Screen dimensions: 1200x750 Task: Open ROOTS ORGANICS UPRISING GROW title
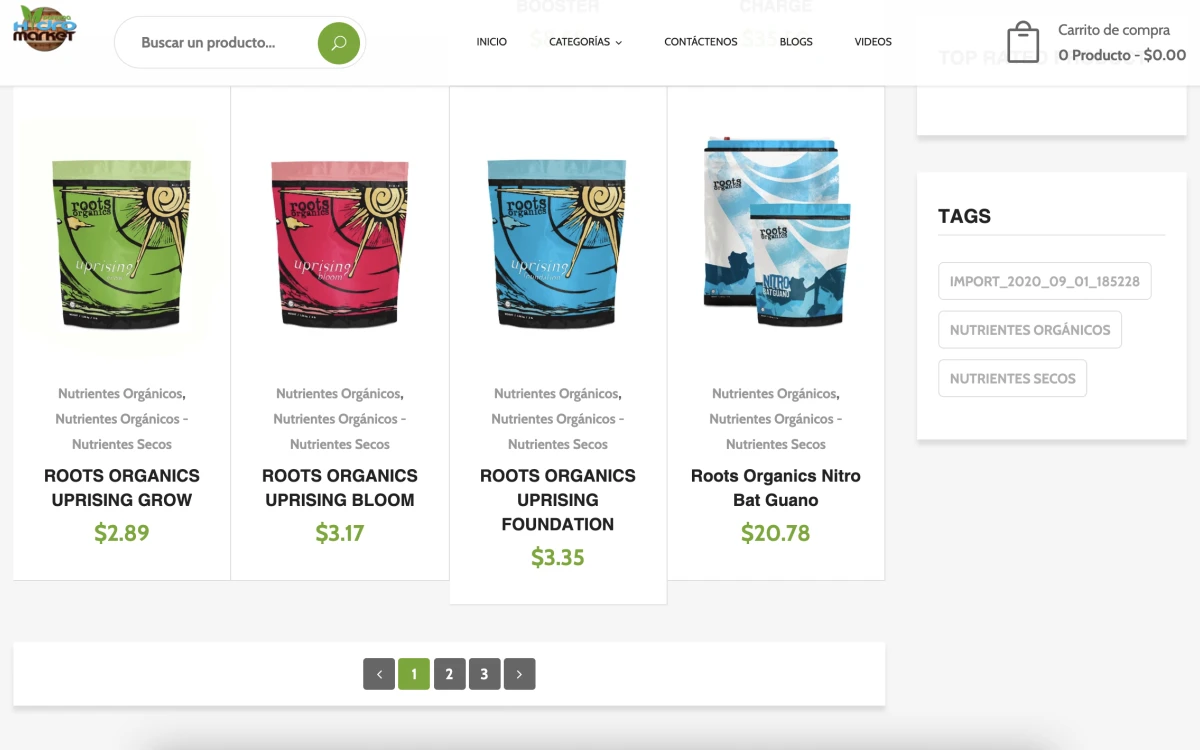click(x=122, y=488)
